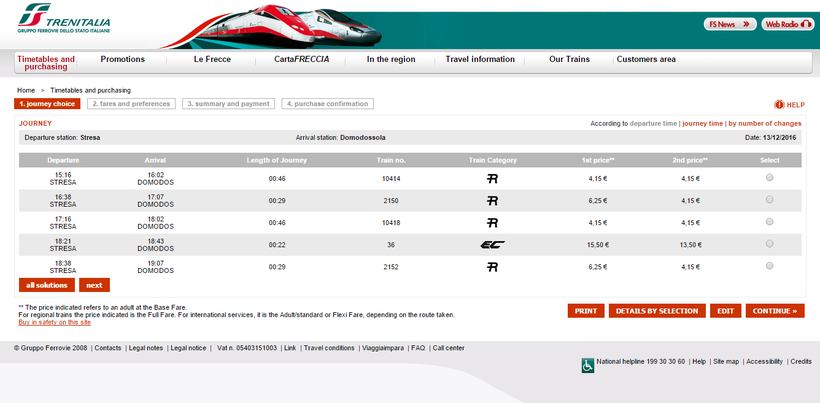Click regional train icon for train 2152
The width and height of the screenshot is (820, 403).
coord(492,267)
